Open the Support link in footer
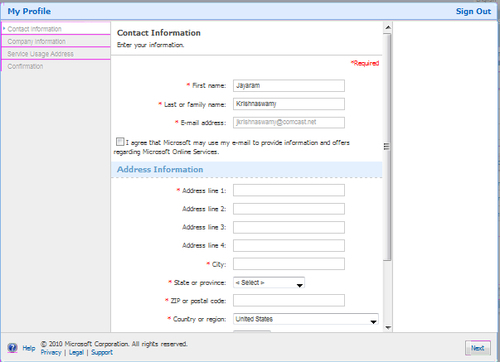500x362 pixels. (x=102, y=352)
